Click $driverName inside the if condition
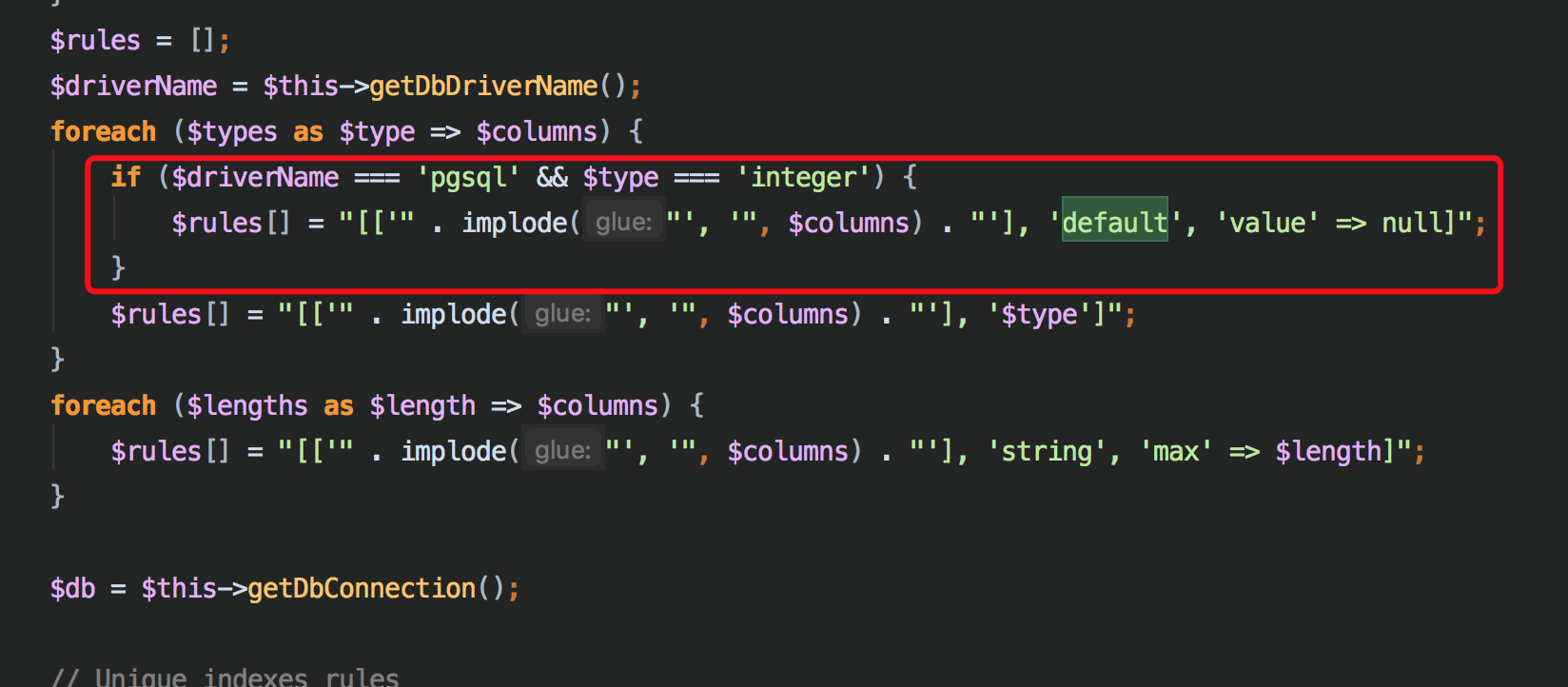This screenshot has height=687, width=1568. (255, 178)
